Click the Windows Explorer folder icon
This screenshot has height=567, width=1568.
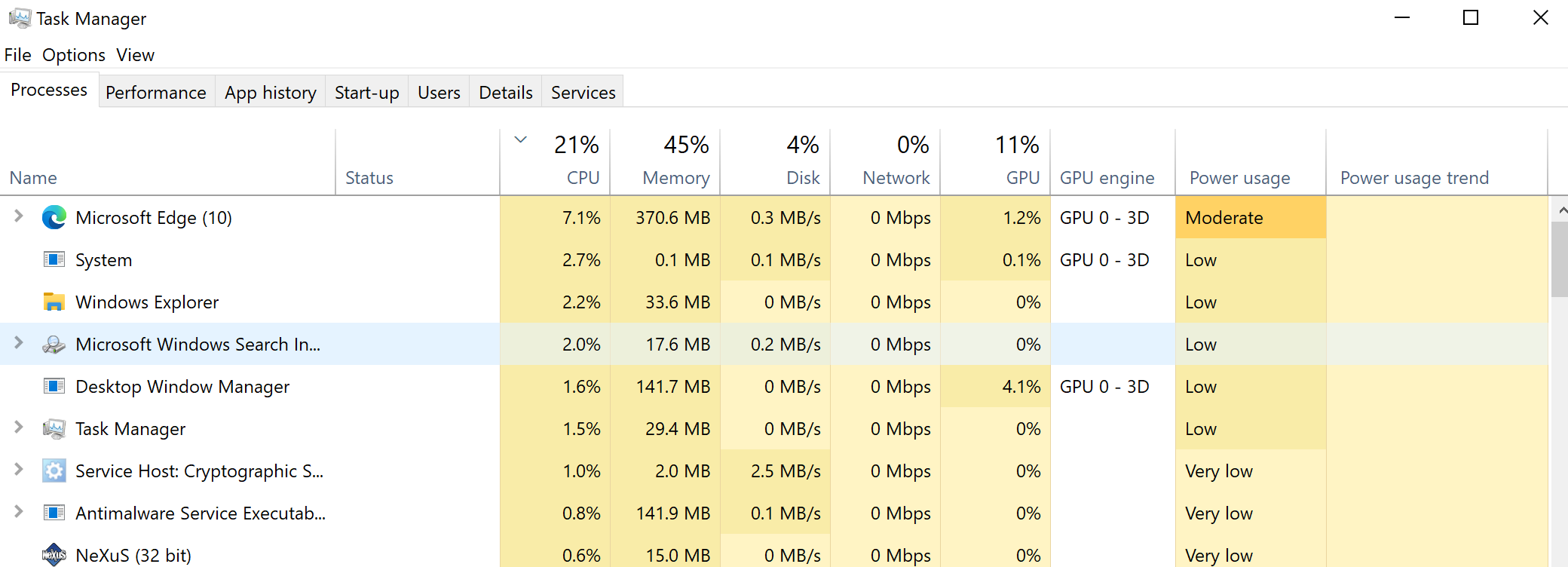(53, 302)
